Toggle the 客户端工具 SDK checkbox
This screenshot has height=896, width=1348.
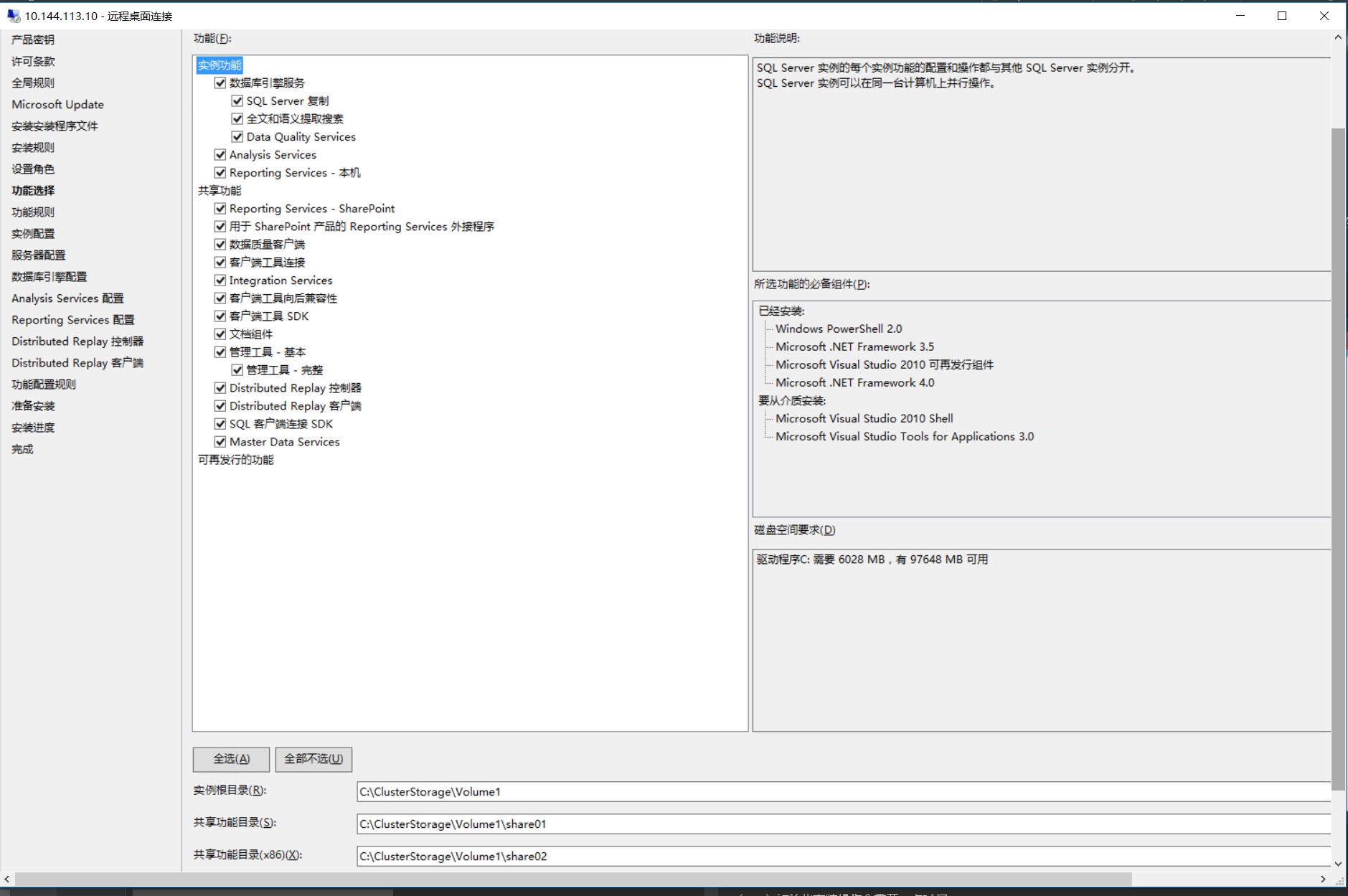(x=220, y=316)
